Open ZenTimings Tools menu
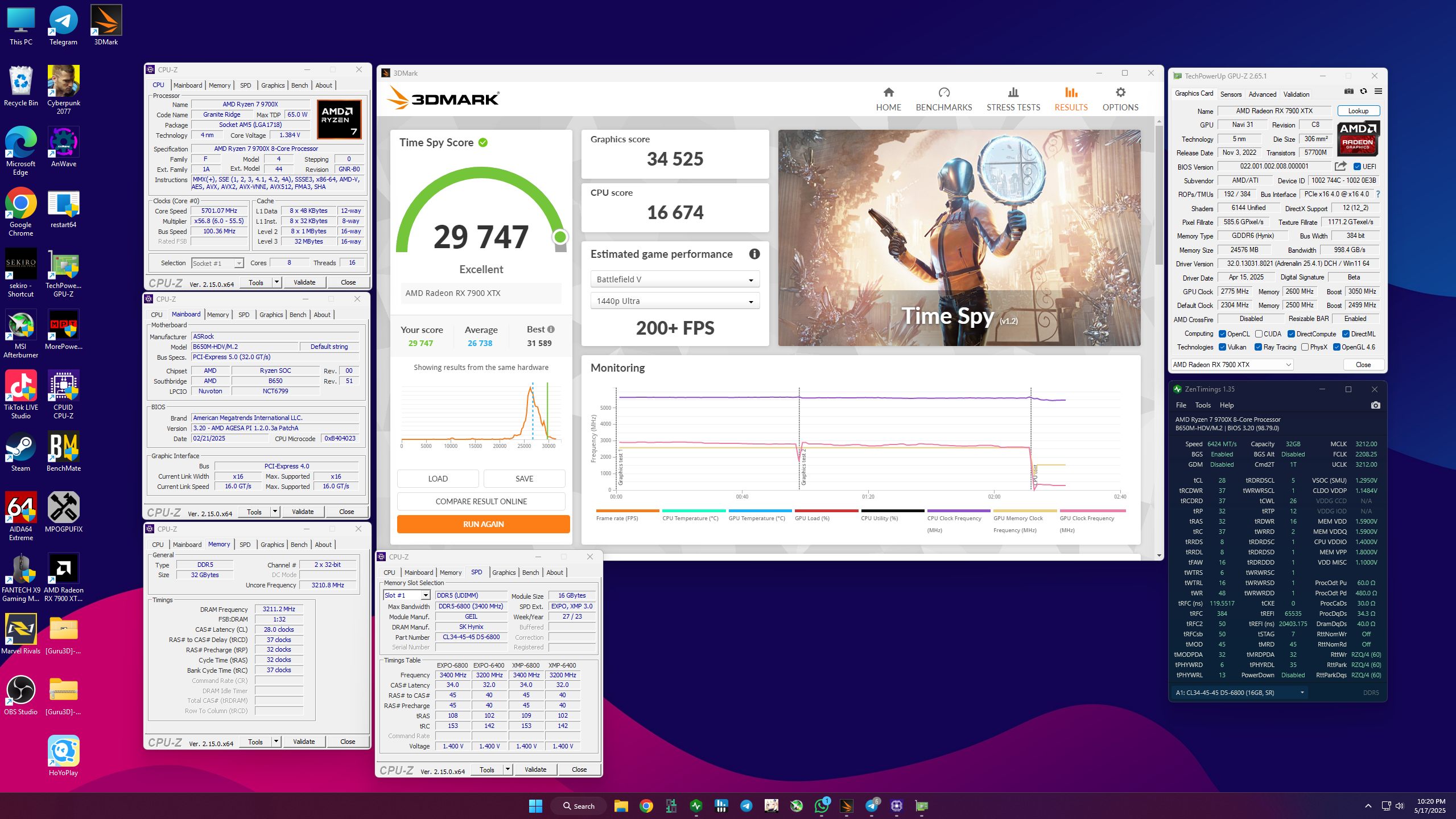This screenshot has height=819, width=1456. (1203, 405)
